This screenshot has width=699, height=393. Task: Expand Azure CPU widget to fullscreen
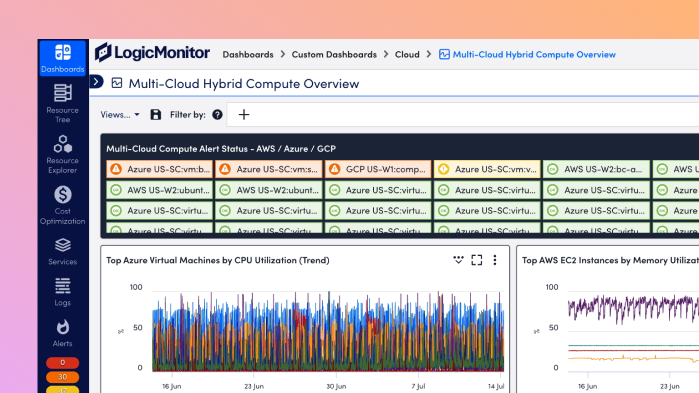point(477,260)
